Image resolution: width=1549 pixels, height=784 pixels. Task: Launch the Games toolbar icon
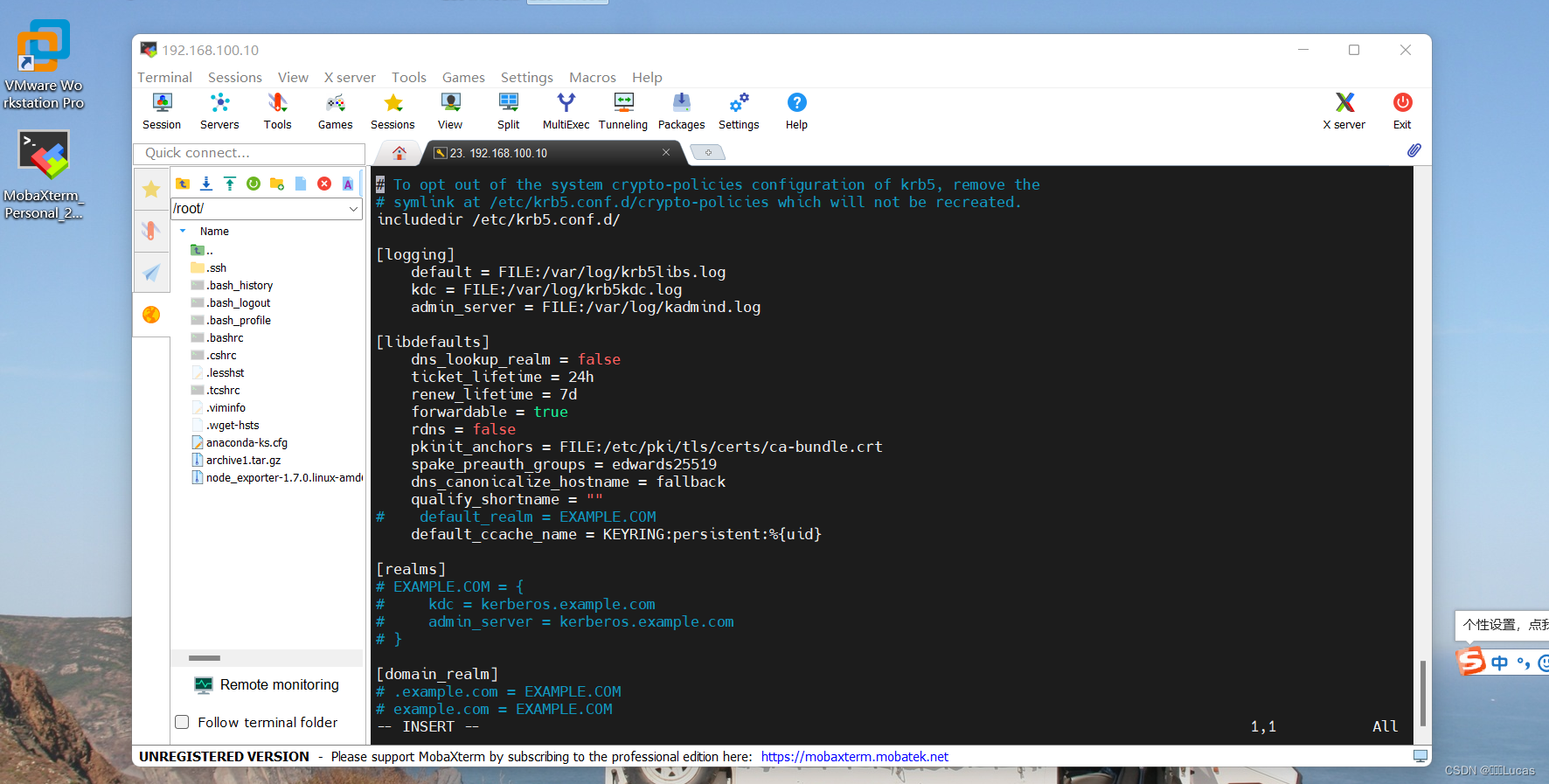[x=335, y=111]
